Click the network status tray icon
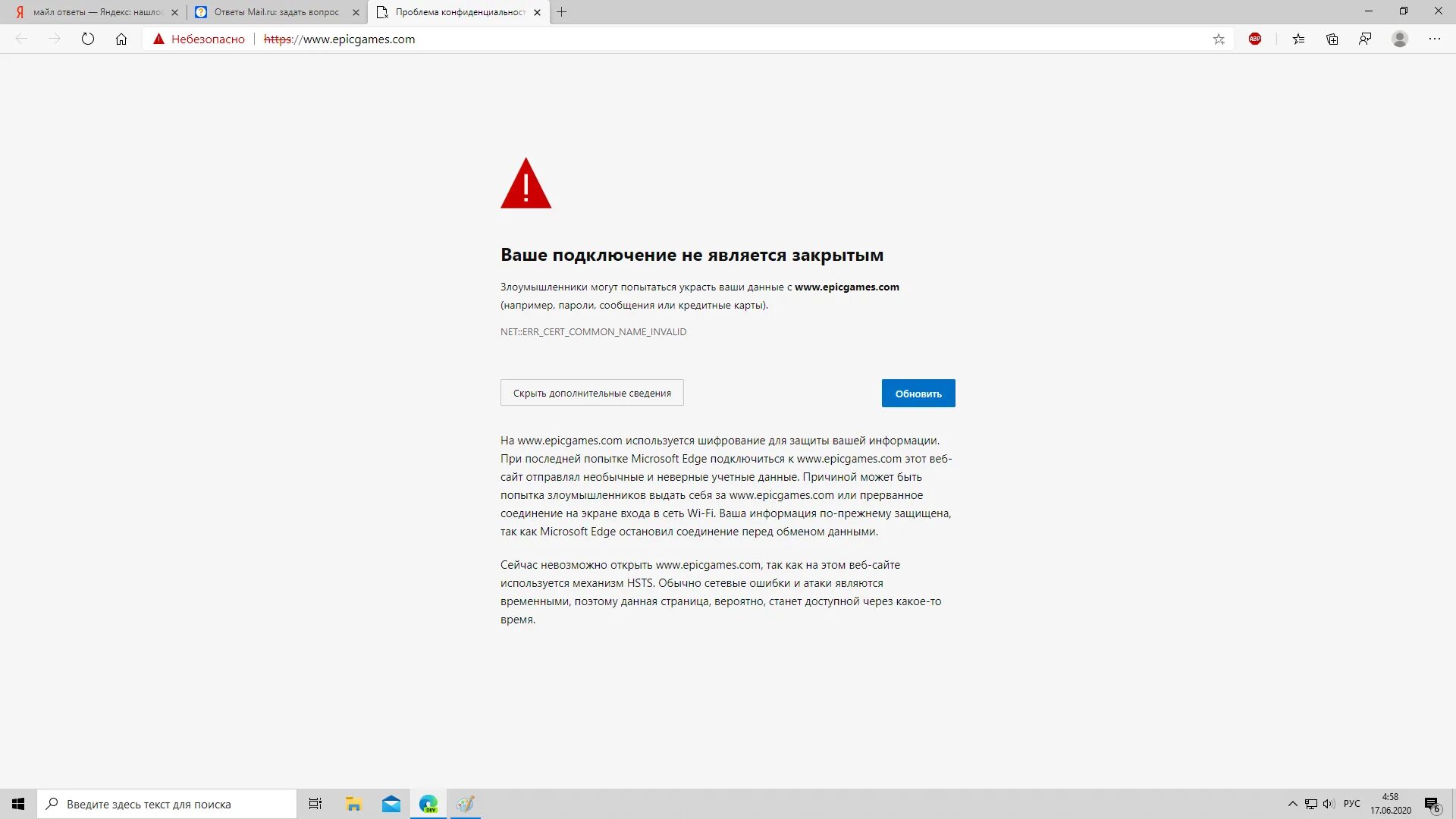 (x=1311, y=804)
